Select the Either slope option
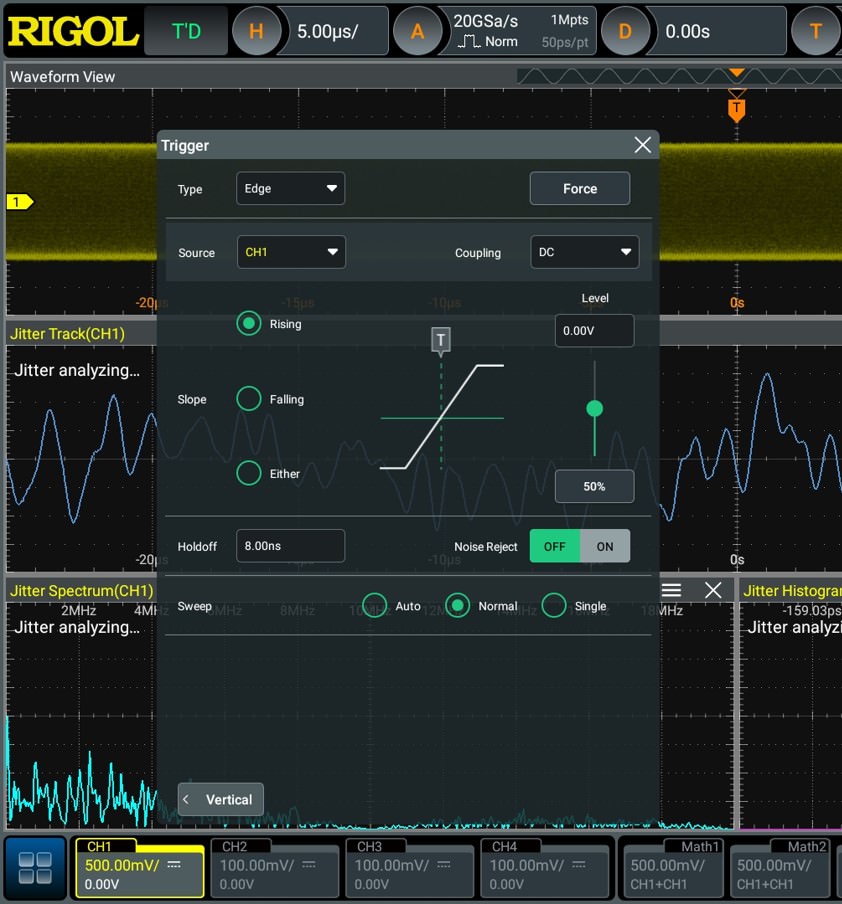The image size is (842, 904). click(249, 473)
